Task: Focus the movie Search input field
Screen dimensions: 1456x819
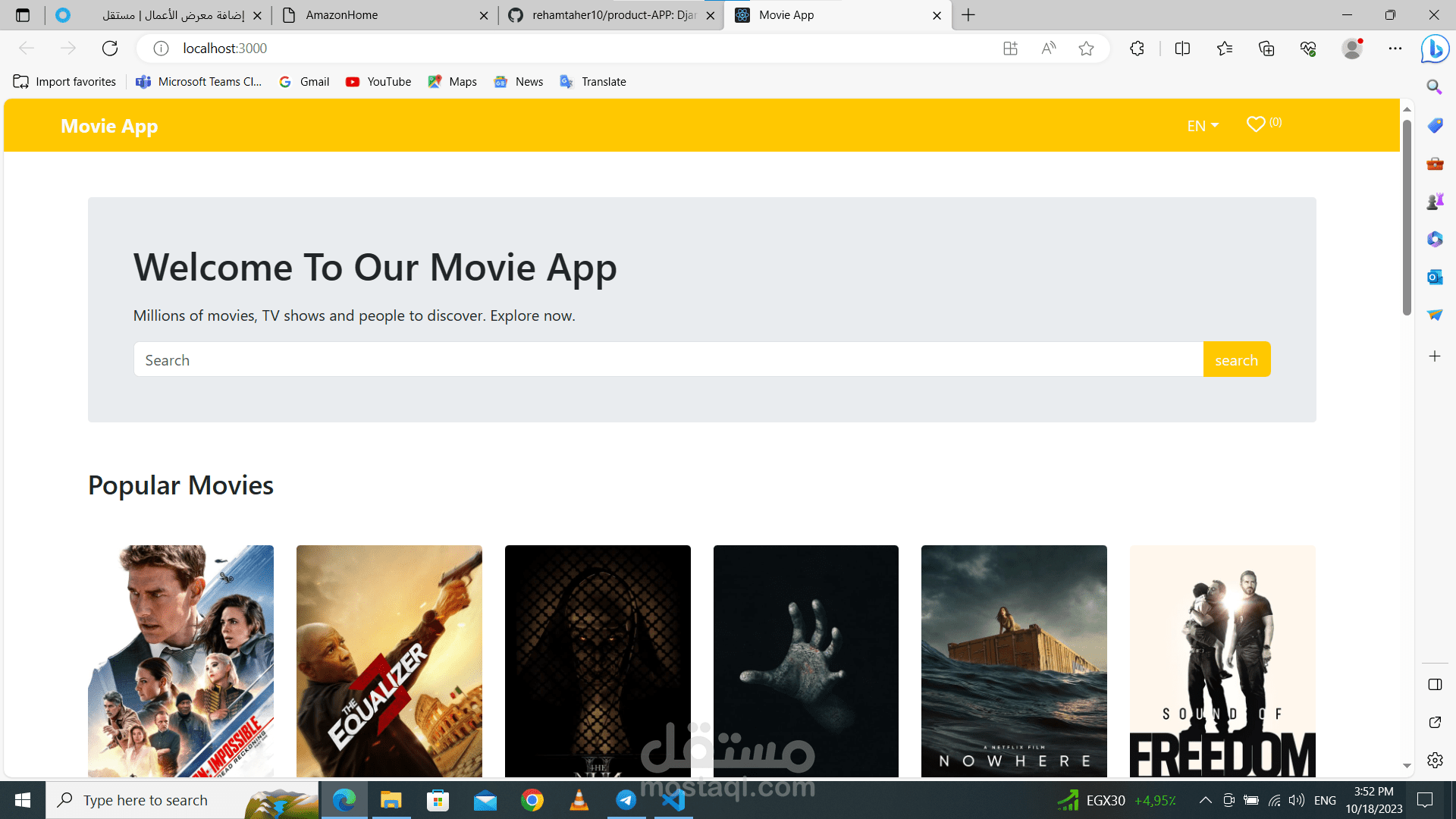Action: click(x=668, y=359)
